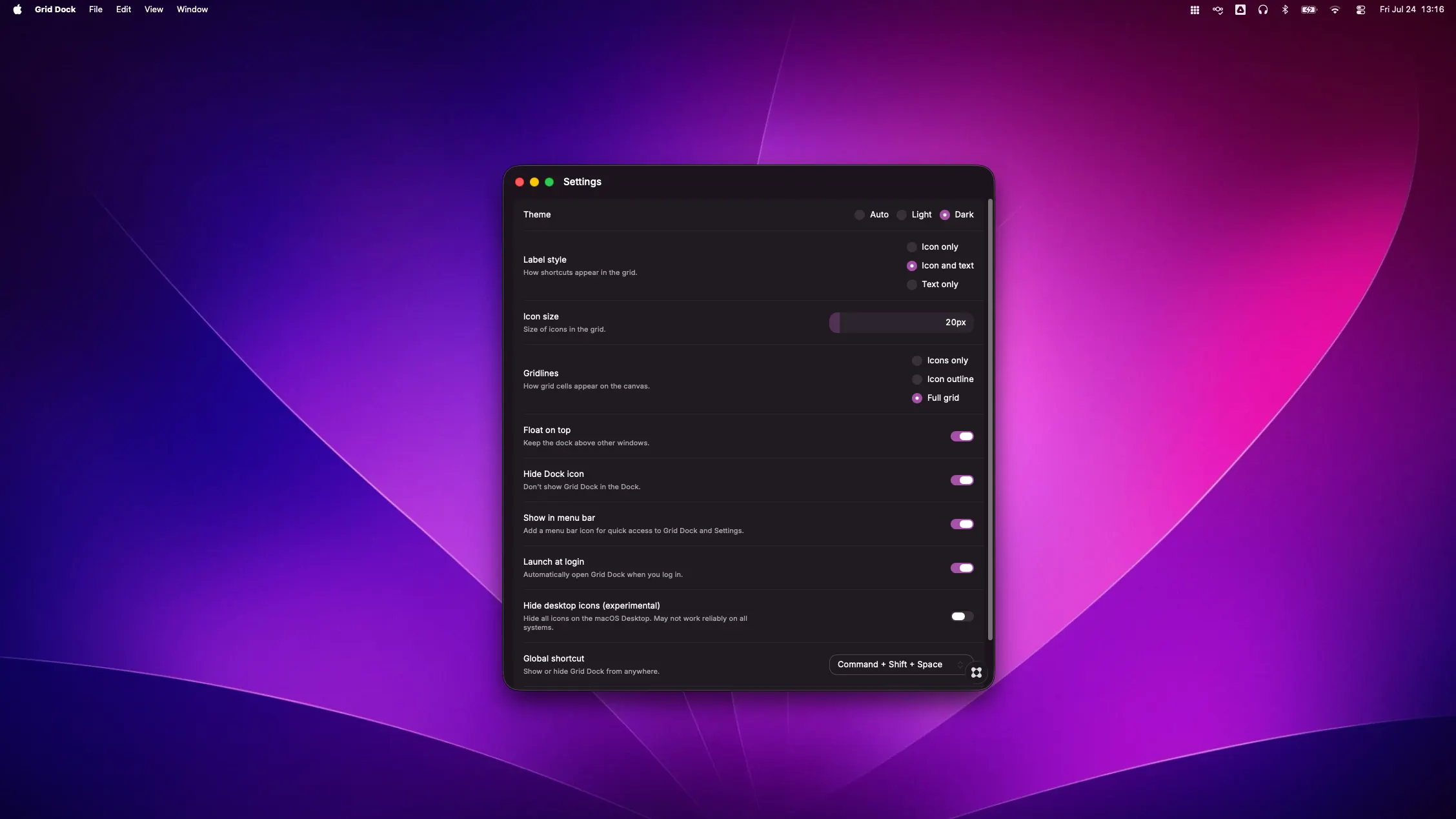Image resolution: width=1456 pixels, height=819 pixels.
Task: Open the Edit menu
Action: [123, 10]
